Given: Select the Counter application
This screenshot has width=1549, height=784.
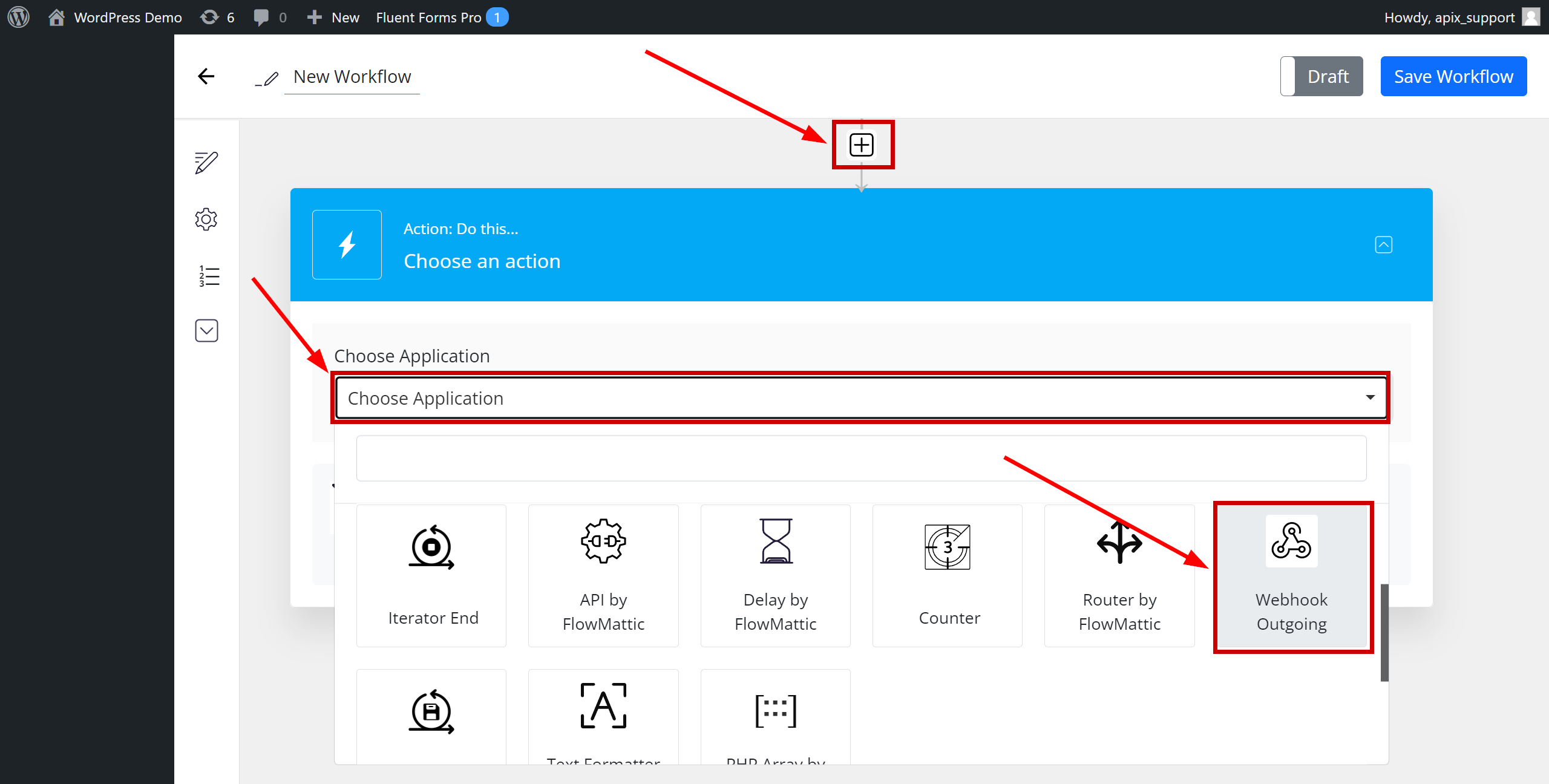Looking at the screenshot, I should point(948,576).
